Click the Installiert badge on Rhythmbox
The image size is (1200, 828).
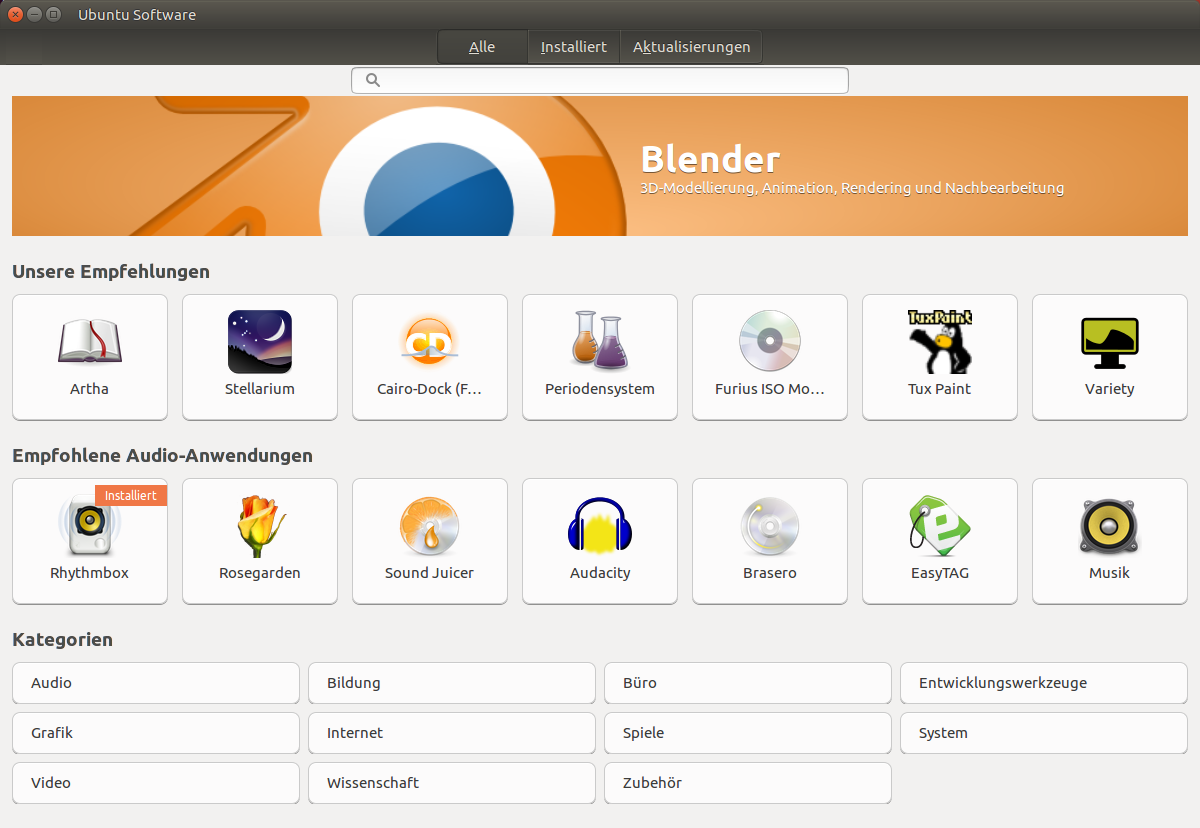pos(131,495)
